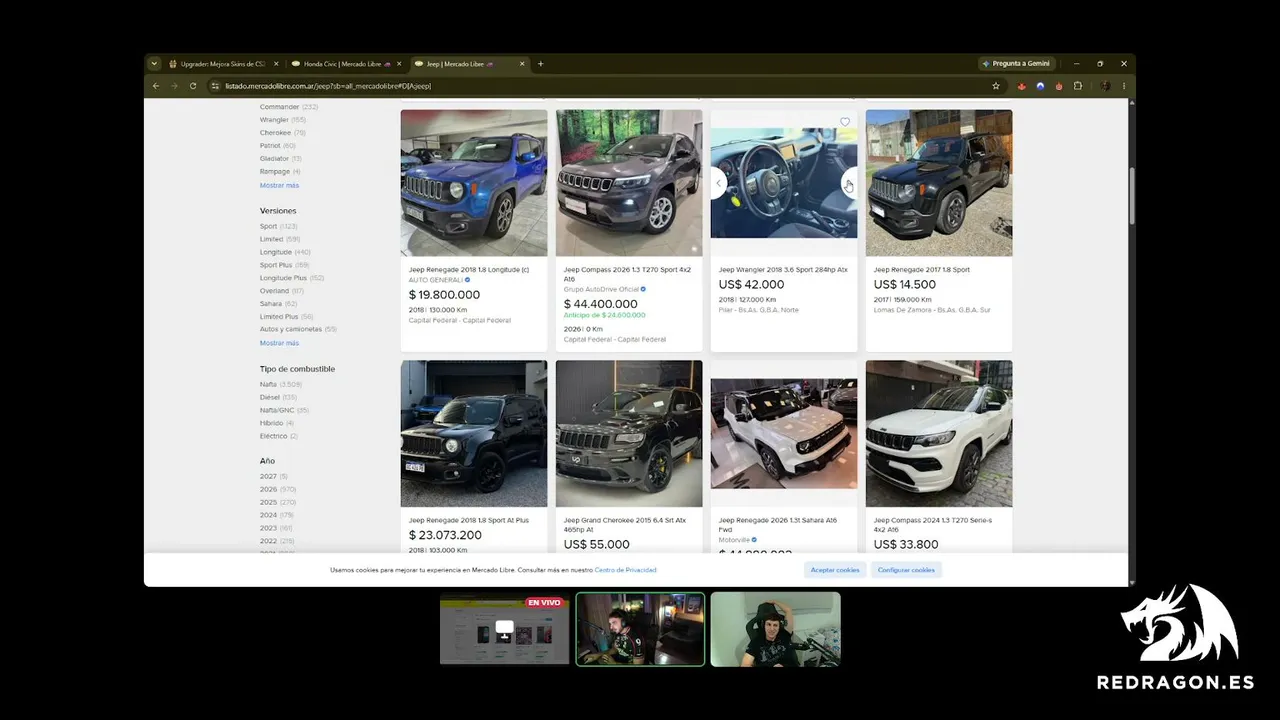The image size is (1280, 720).
Task: Switch to the Honda Civic tab
Action: click(x=346, y=64)
